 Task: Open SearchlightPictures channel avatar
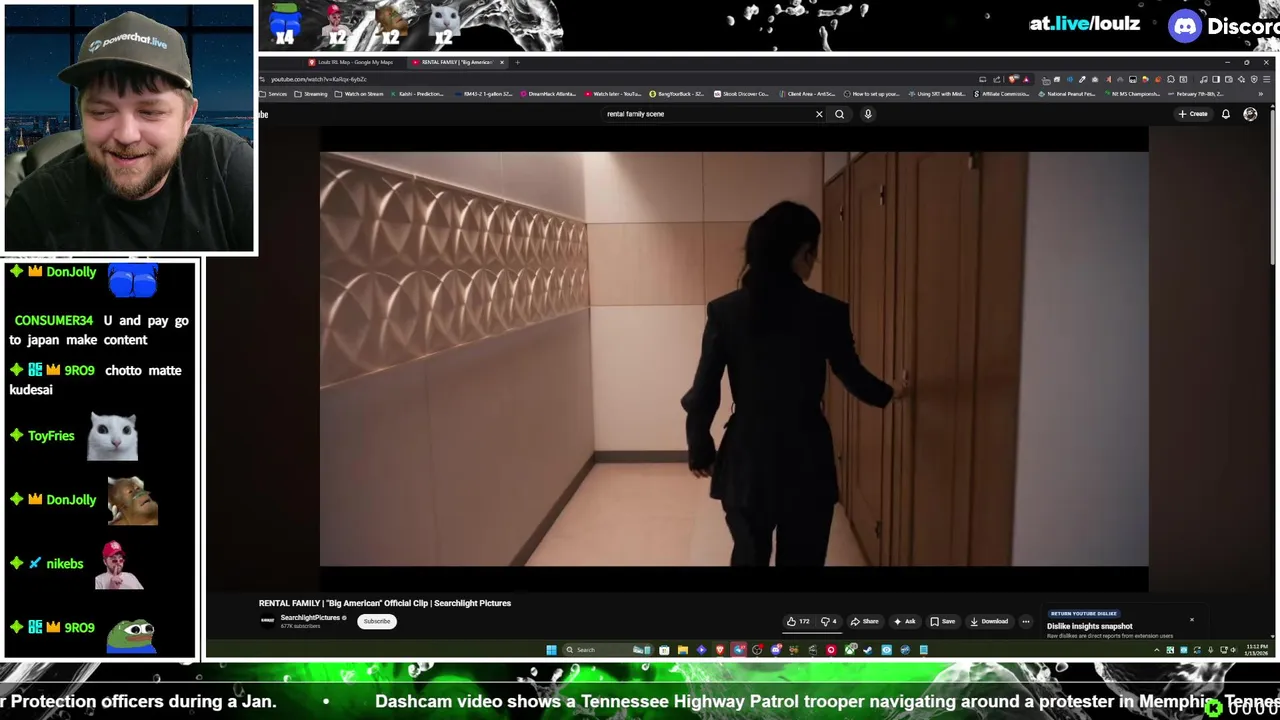267,621
